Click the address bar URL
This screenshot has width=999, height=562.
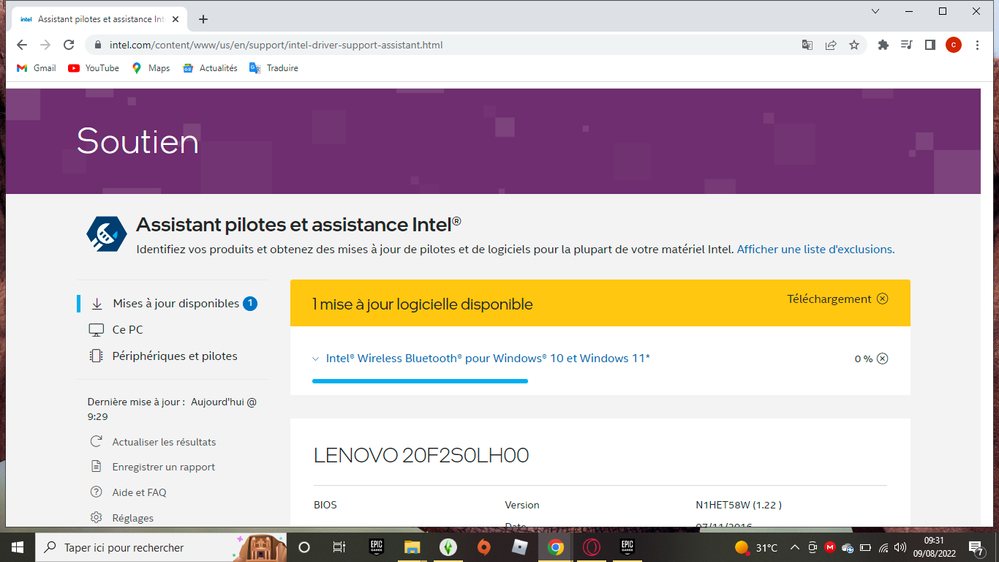tap(276, 45)
